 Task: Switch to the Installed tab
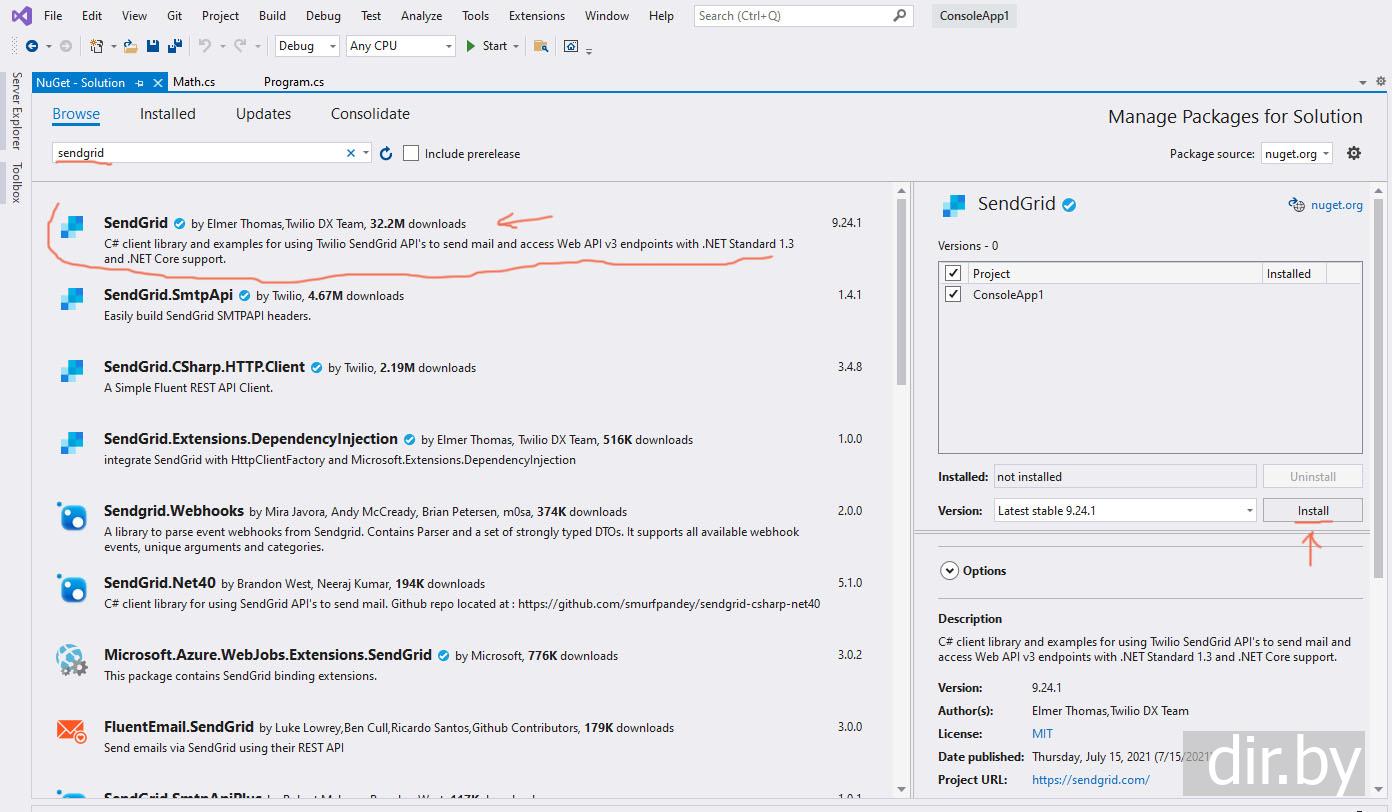pos(167,114)
